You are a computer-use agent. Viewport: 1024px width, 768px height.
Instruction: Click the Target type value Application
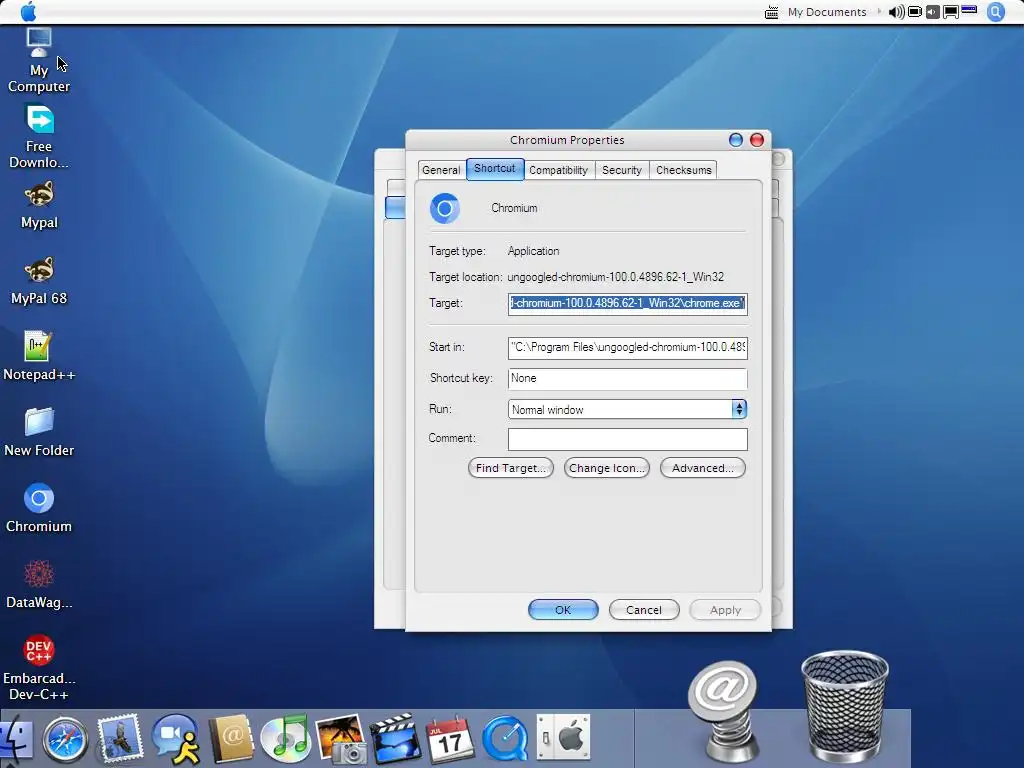[x=533, y=251]
